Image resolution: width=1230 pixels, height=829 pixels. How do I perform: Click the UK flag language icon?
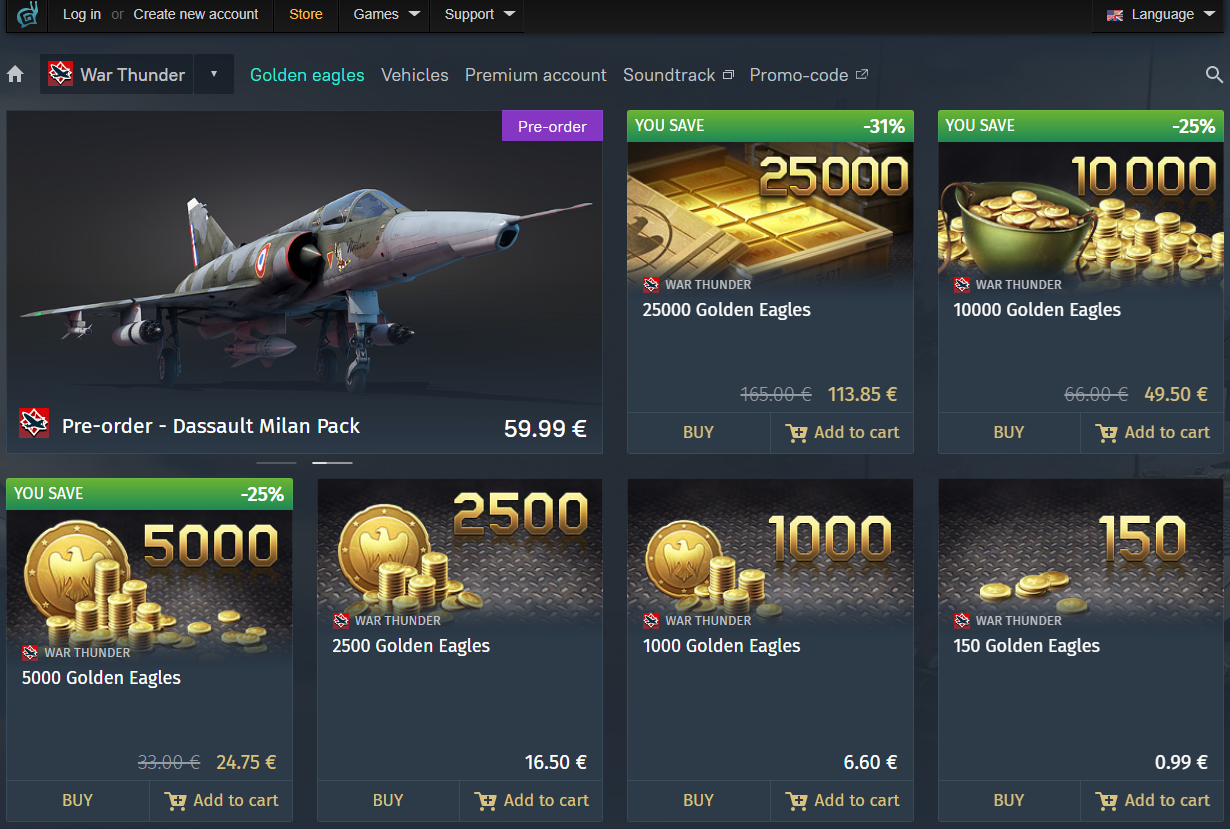[x=1114, y=15]
